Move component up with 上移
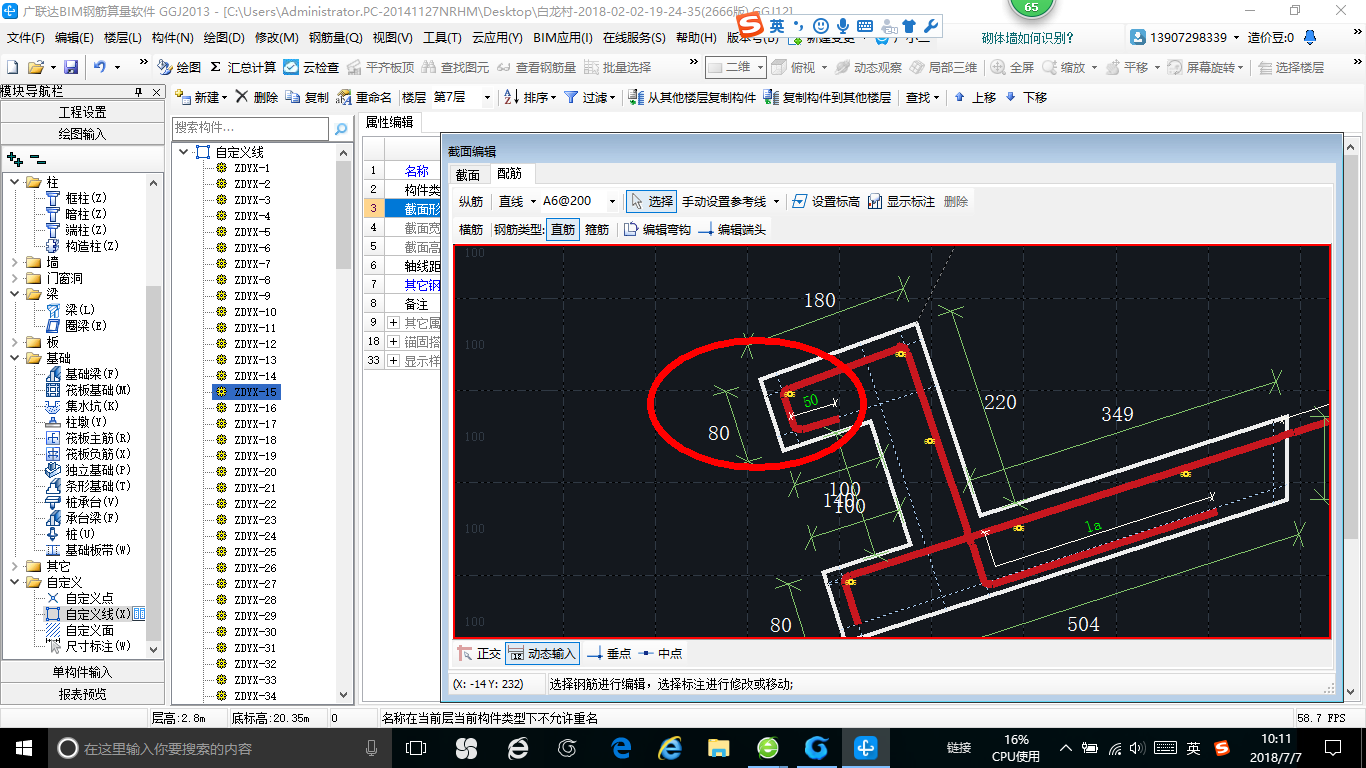The width and height of the screenshot is (1366, 768). click(x=975, y=97)
